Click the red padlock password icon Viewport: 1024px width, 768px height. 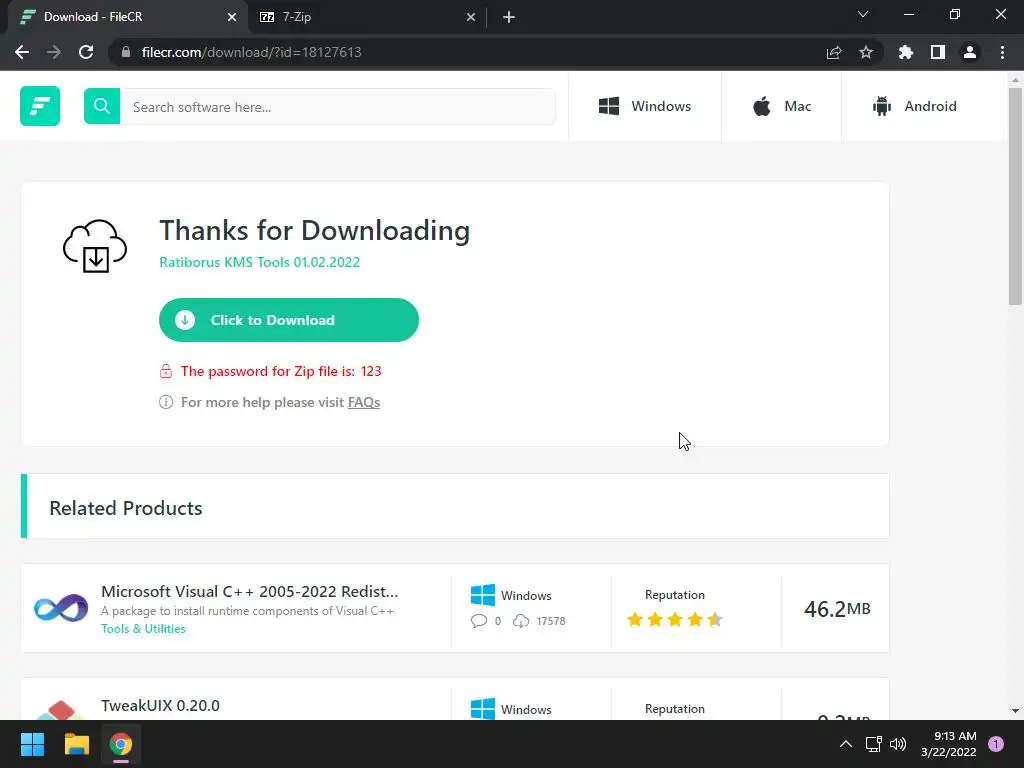[x=166, y=371]
